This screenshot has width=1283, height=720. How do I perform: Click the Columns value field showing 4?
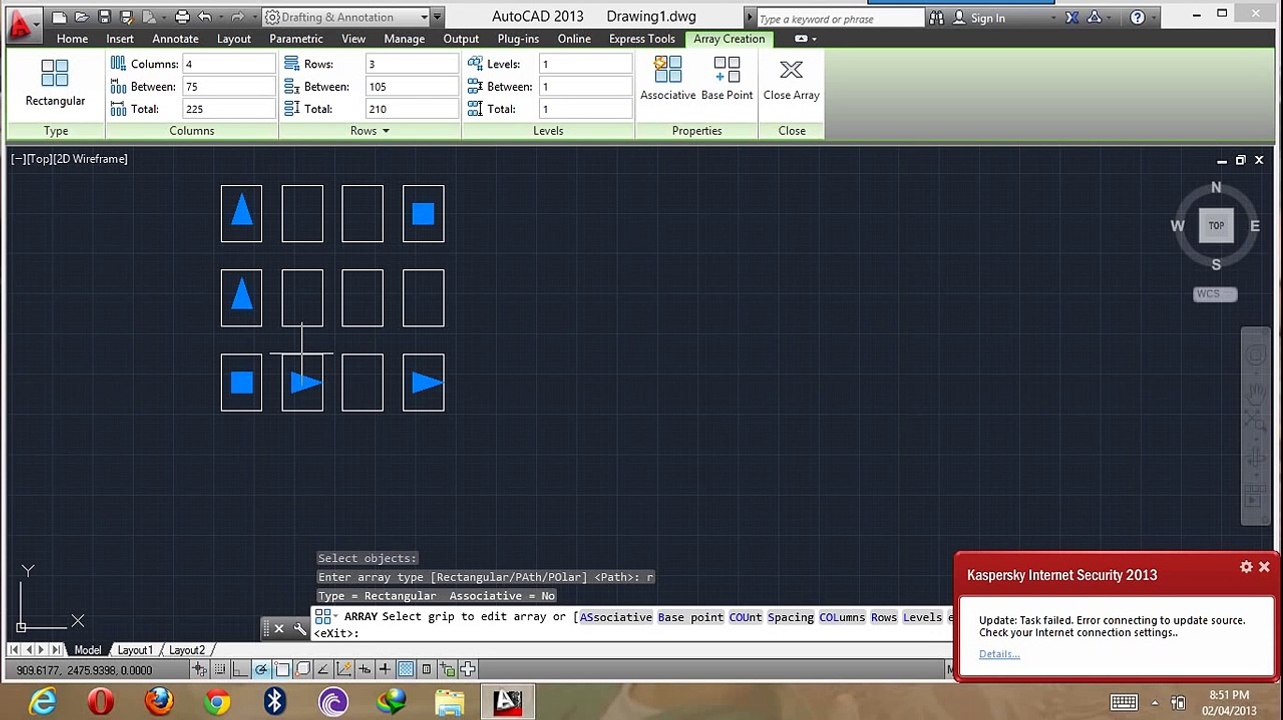[228, 64]
